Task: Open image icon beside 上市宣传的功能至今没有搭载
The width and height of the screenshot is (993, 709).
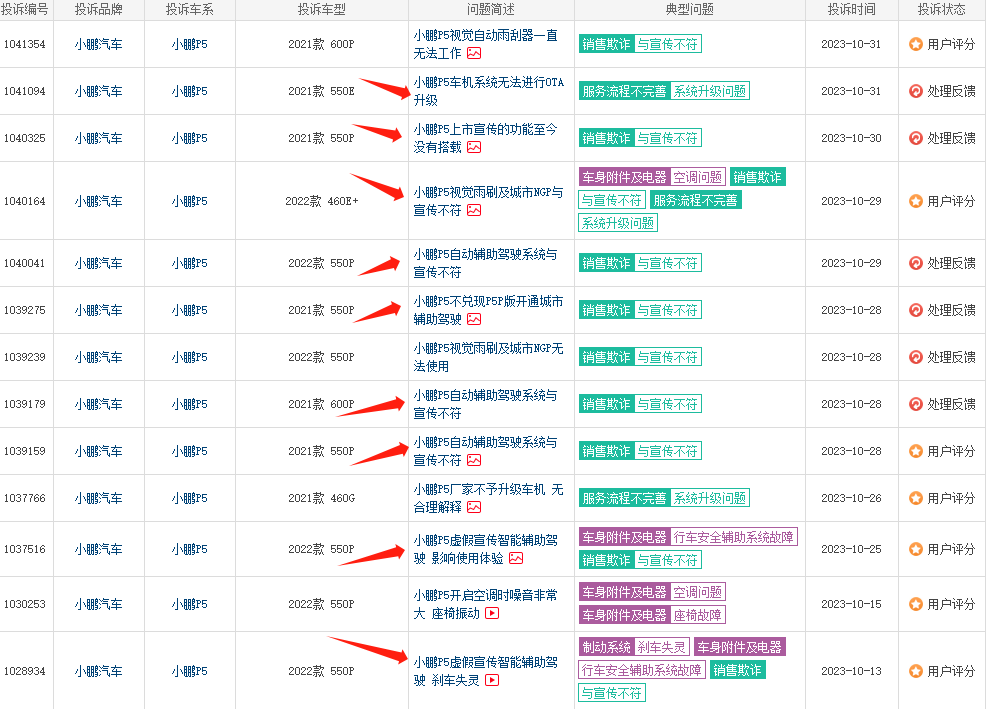Action: pos(474,147)
